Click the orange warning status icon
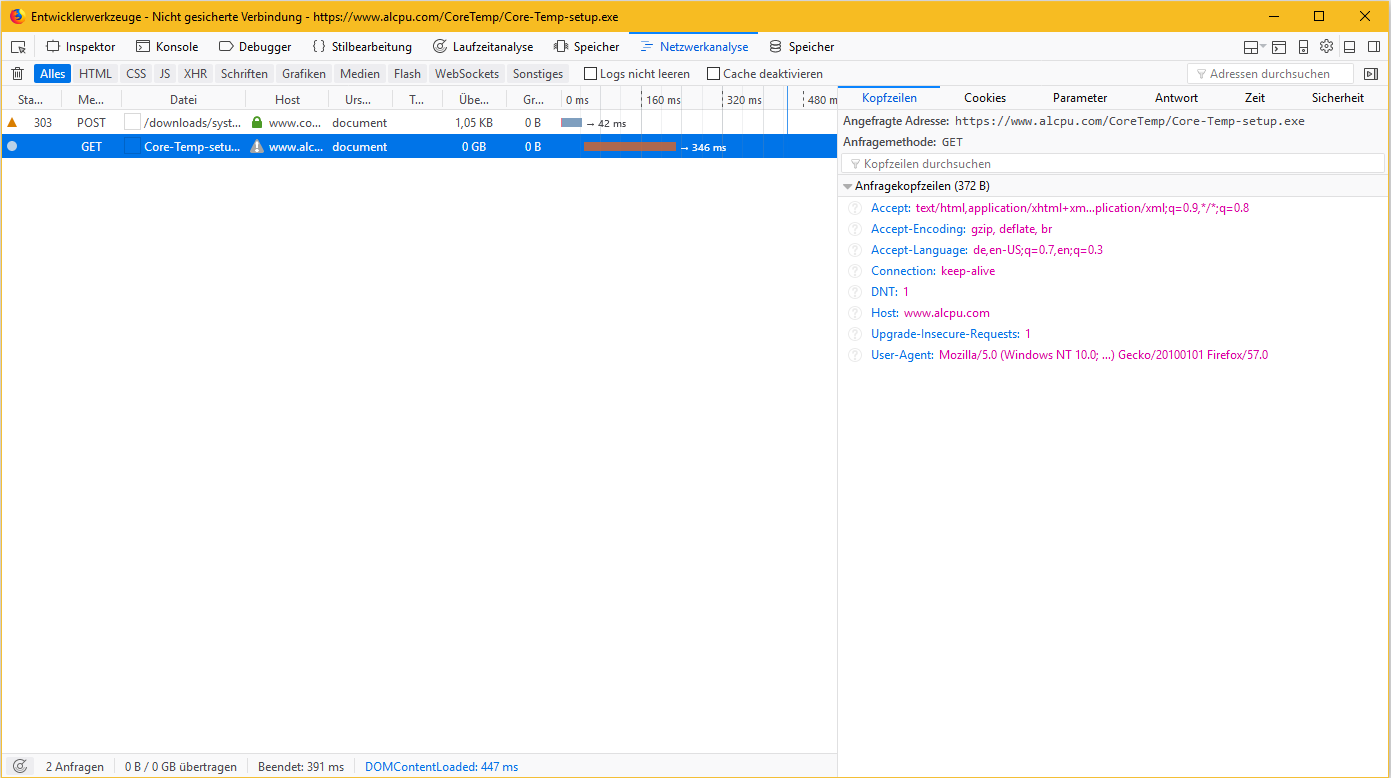The image size is (1391, 778). tap(12, 123)
